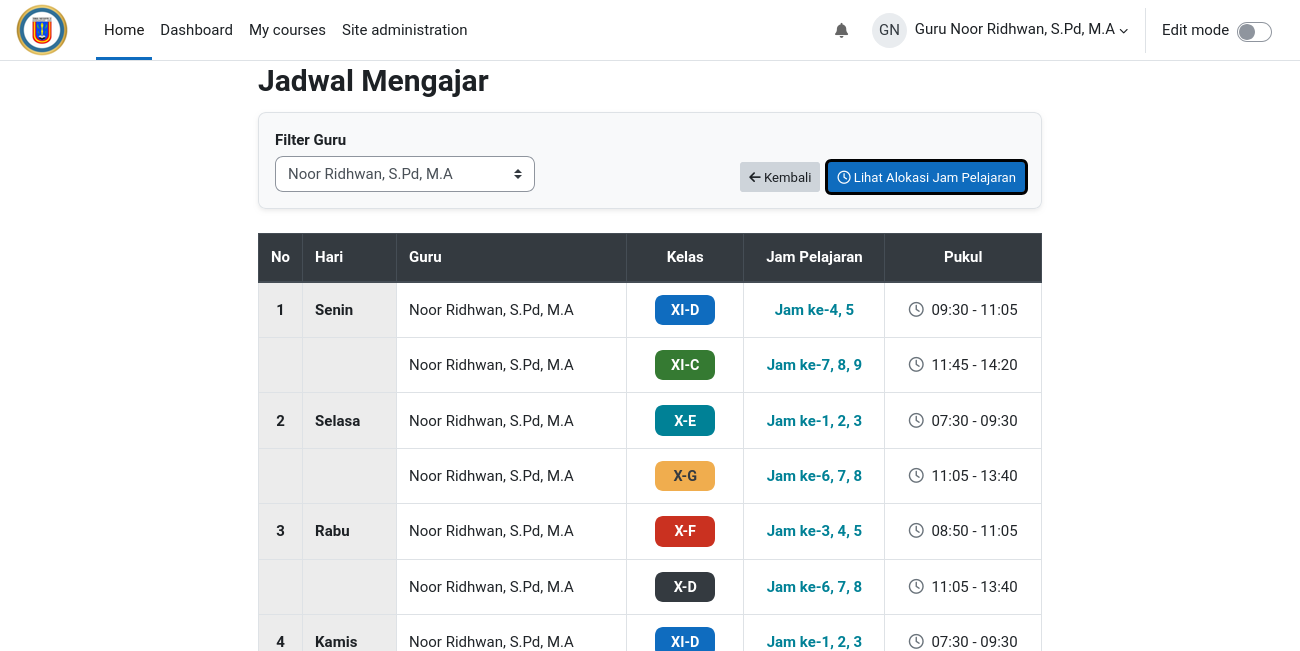Click the clock icon beside 07:30 - 09:30 Selasa
Image resolution: width=1300 pixels, height=651 pixels.
click(916, 421)
